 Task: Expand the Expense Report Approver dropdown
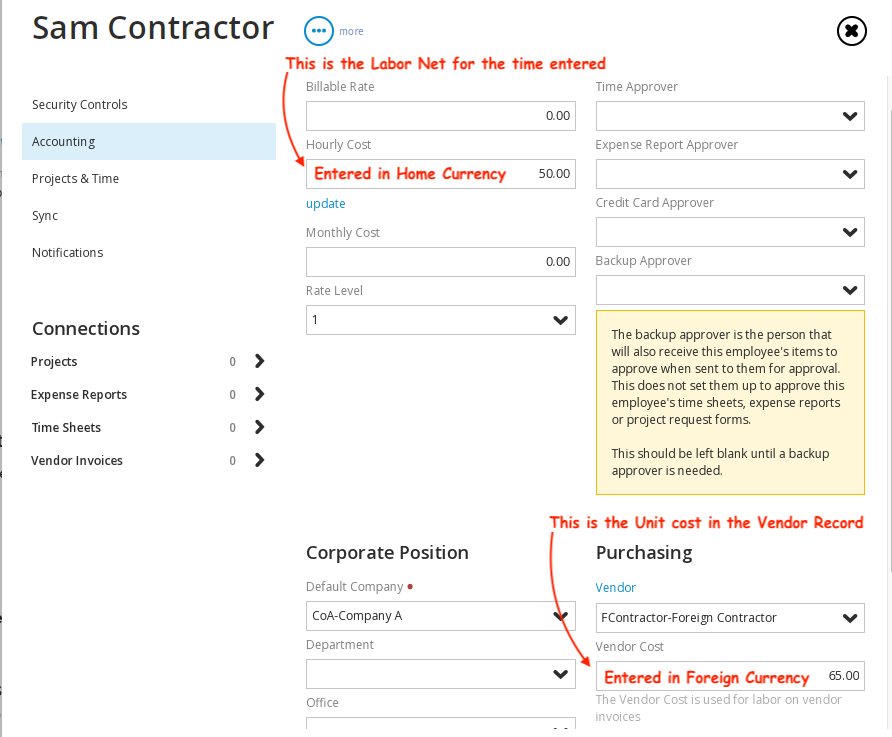pos(730,174)
